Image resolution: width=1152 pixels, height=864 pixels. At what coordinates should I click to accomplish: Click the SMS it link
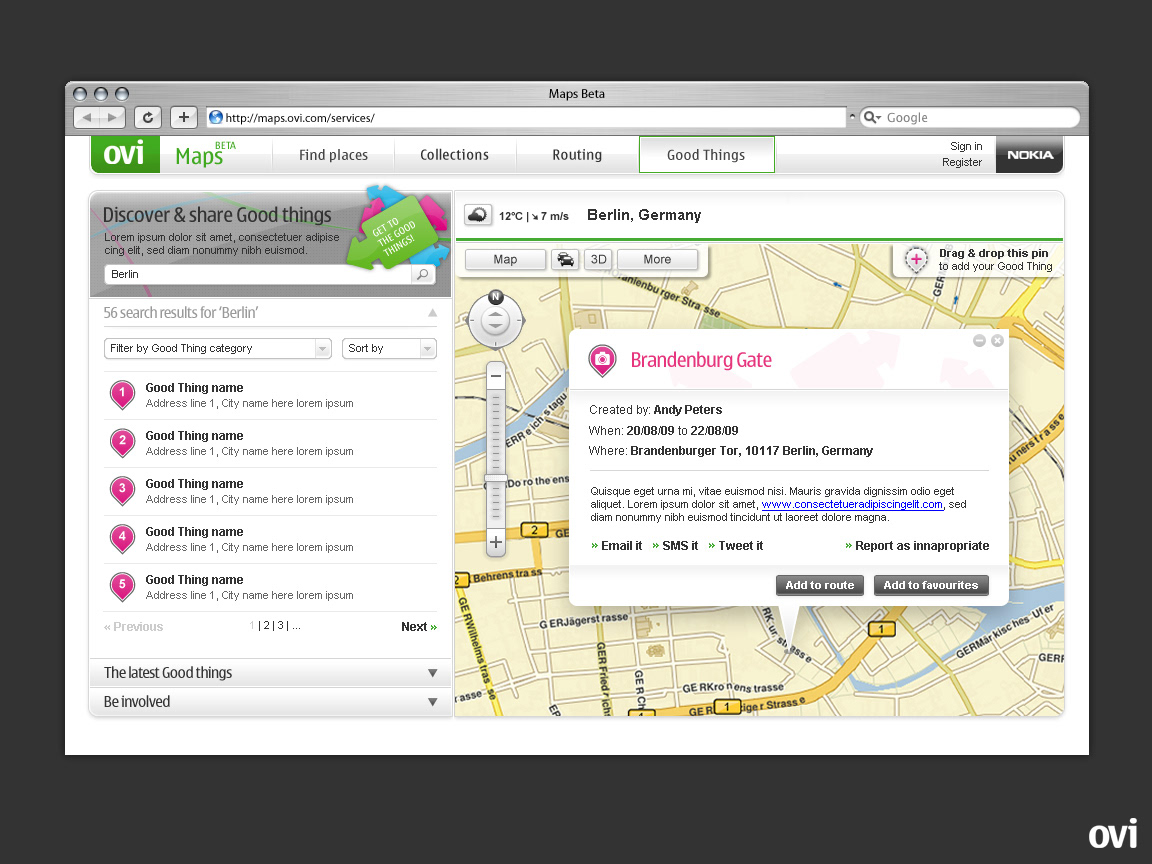pyautogui.click(x=675, y=546)
